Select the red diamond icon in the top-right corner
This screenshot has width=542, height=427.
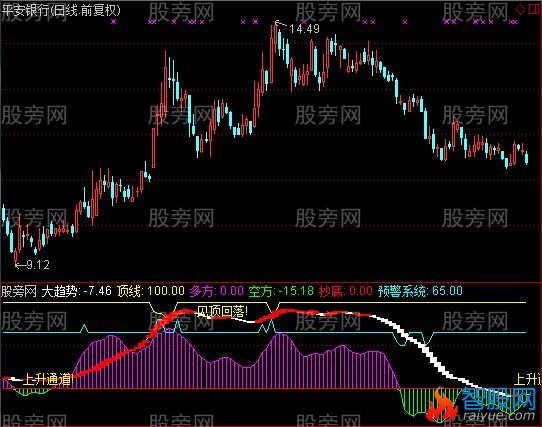(520, 9)
